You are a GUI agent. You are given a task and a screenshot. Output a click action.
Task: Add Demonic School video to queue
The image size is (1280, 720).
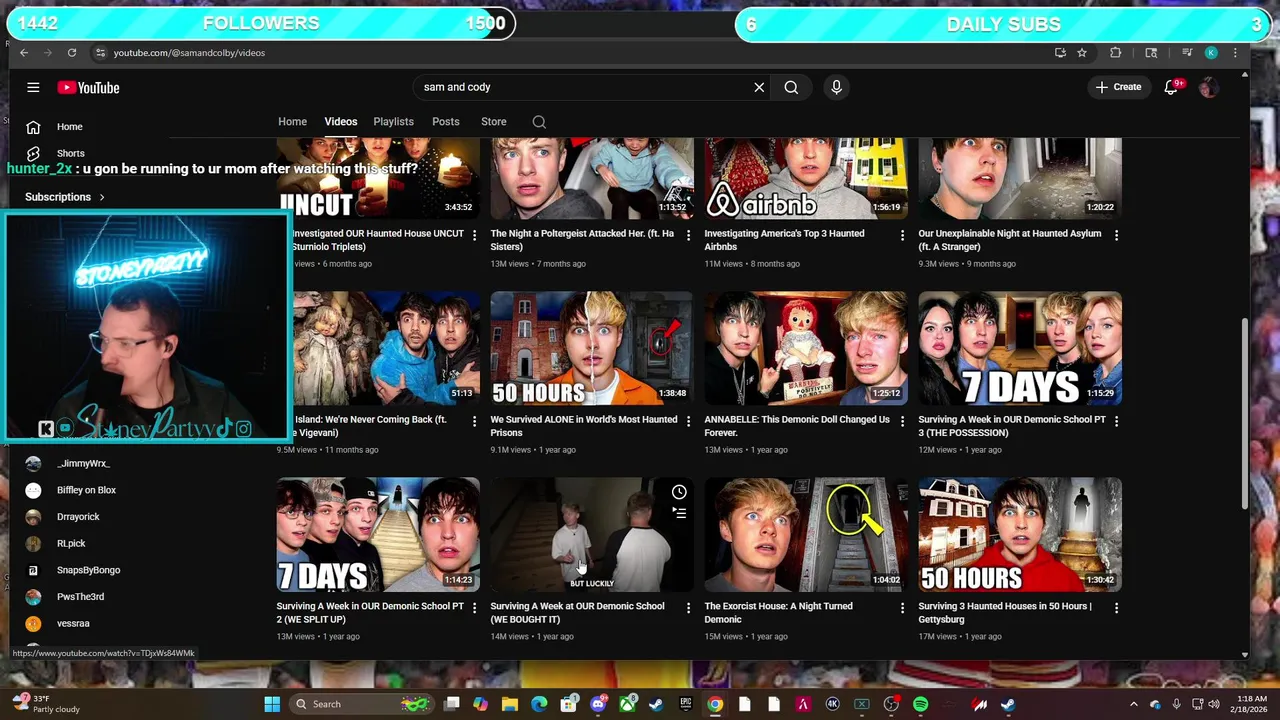[x=679, y=513]
